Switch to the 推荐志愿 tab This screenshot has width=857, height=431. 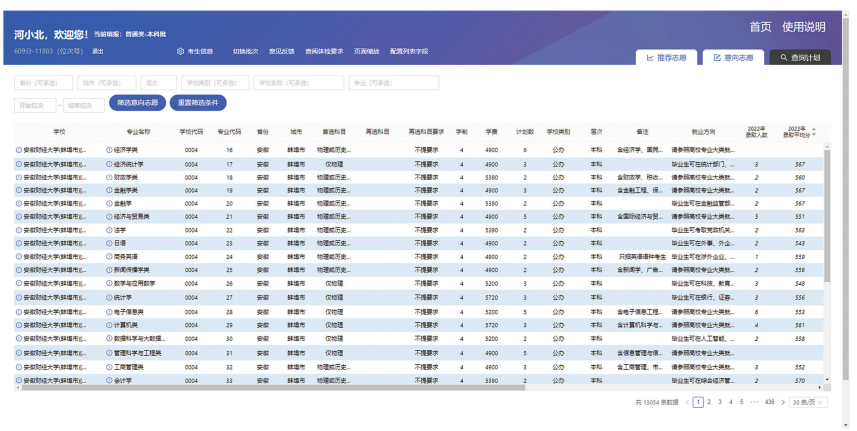tap(666, 57)
